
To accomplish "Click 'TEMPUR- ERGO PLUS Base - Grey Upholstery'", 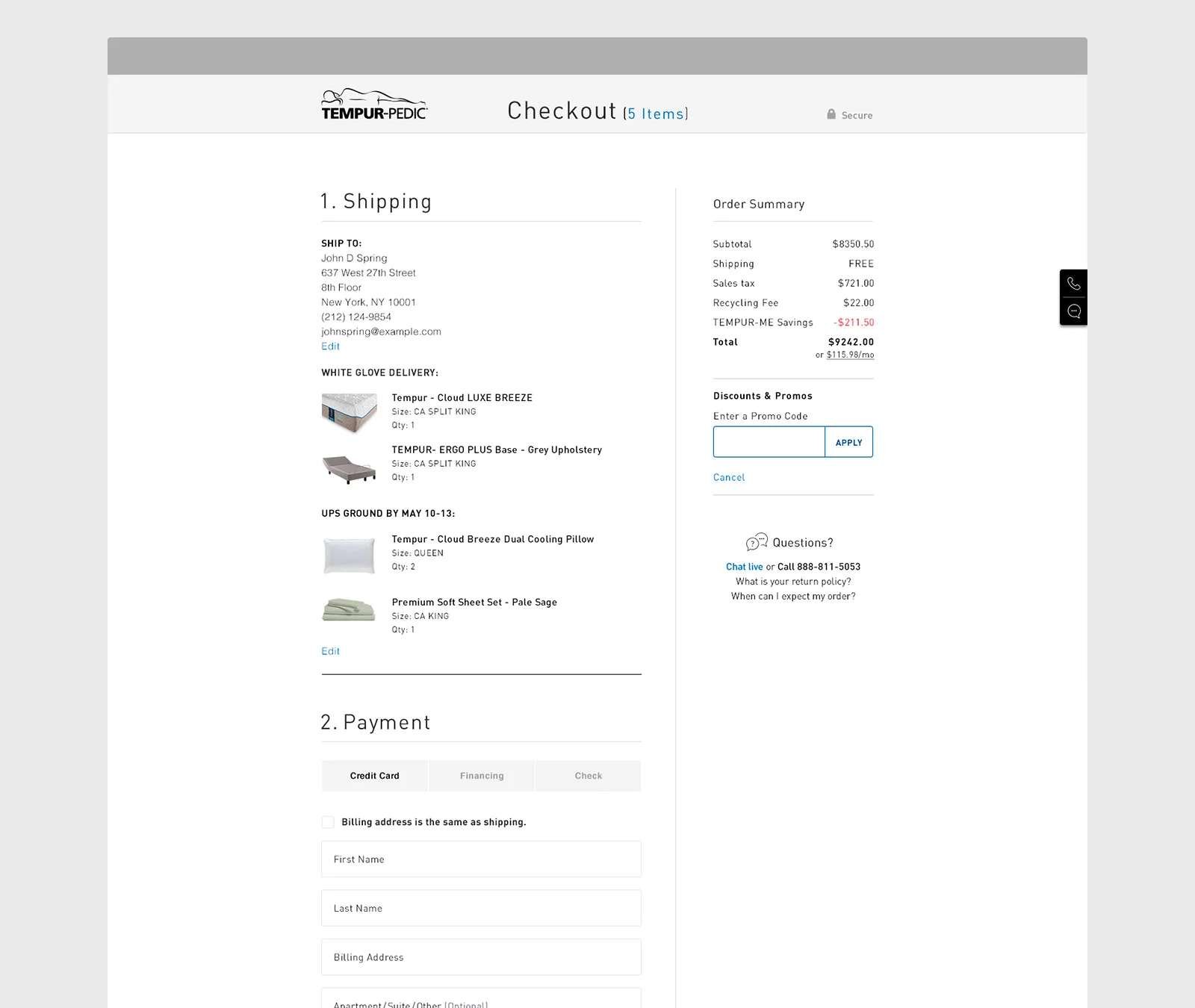I will coord(497,450).
